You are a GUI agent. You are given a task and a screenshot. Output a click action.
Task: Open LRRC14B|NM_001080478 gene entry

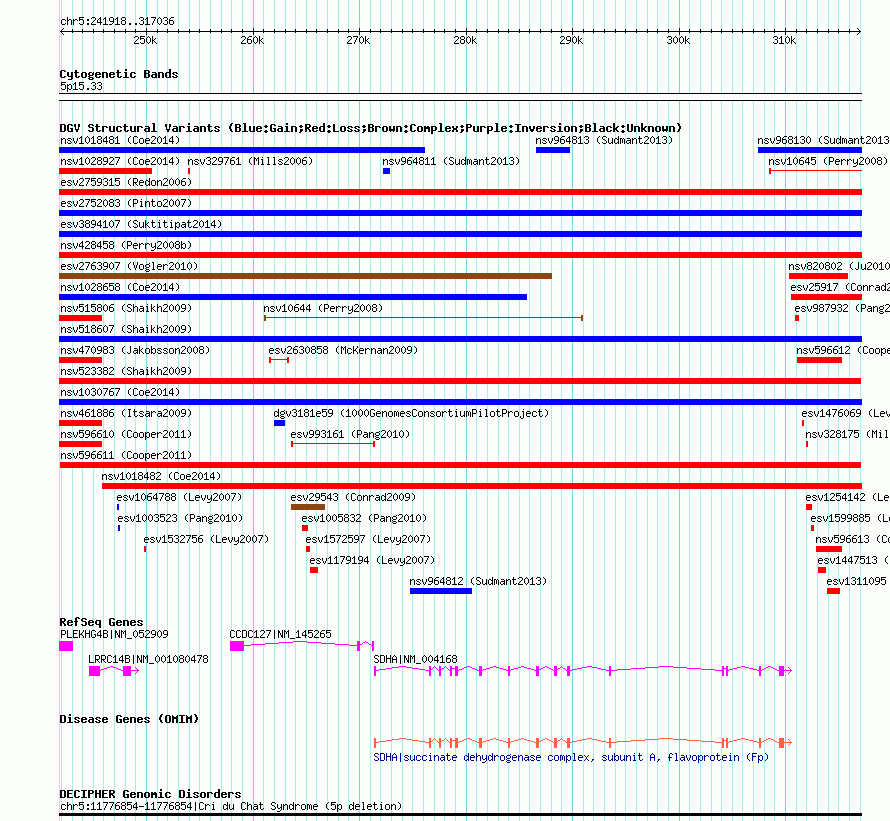(x=148, y=659)
